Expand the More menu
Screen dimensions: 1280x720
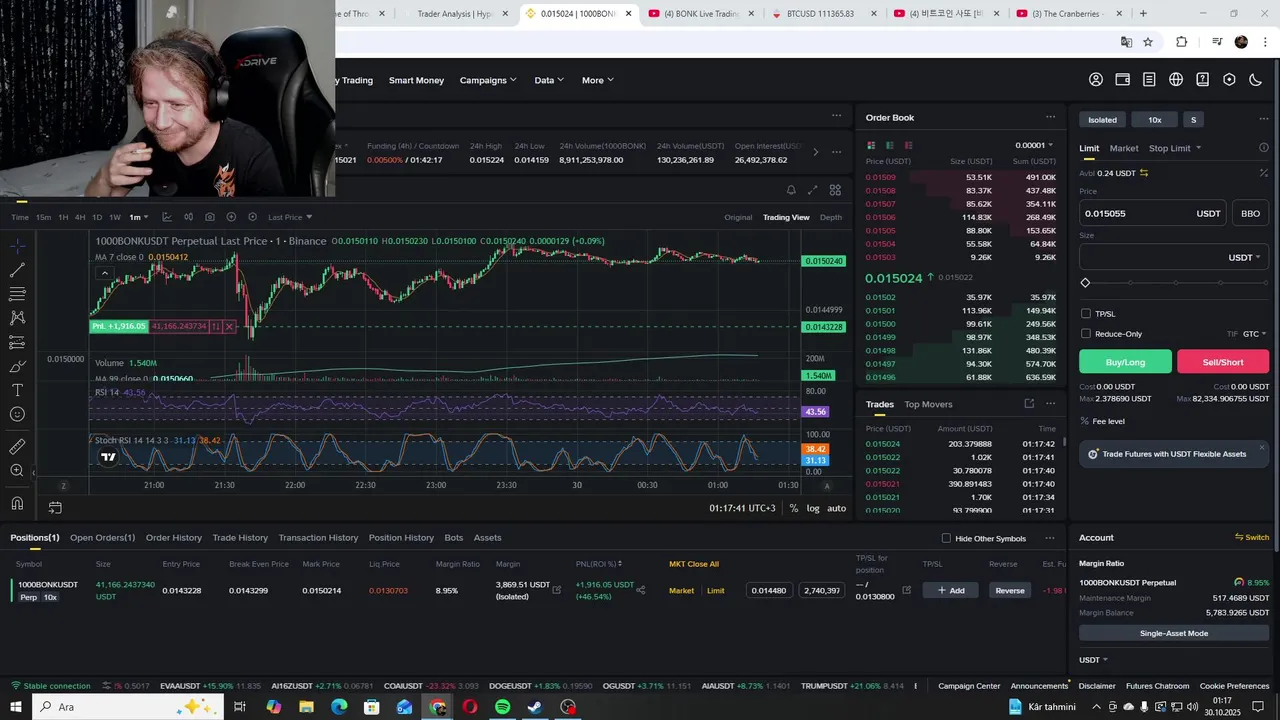[598, 80]
